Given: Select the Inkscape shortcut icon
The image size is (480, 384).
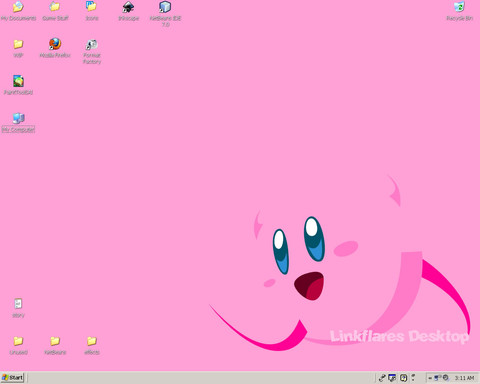Looking at the screenshot, I should (x=128, y=11).
